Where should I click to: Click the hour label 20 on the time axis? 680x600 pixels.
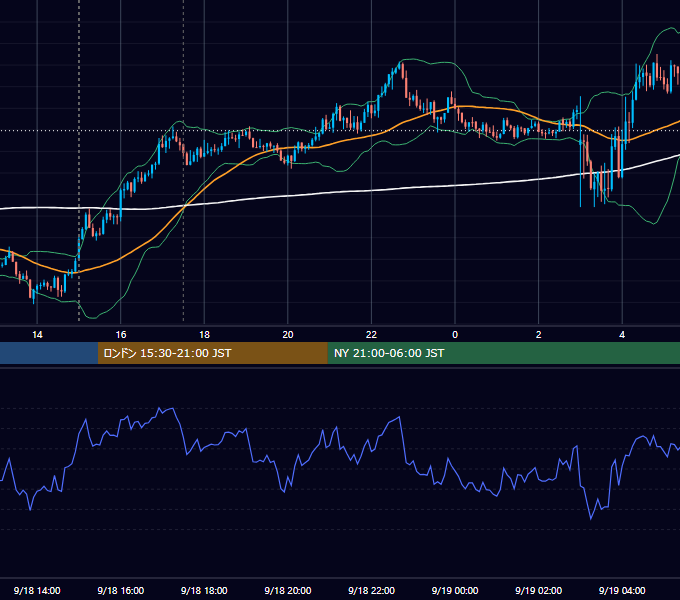288,335
